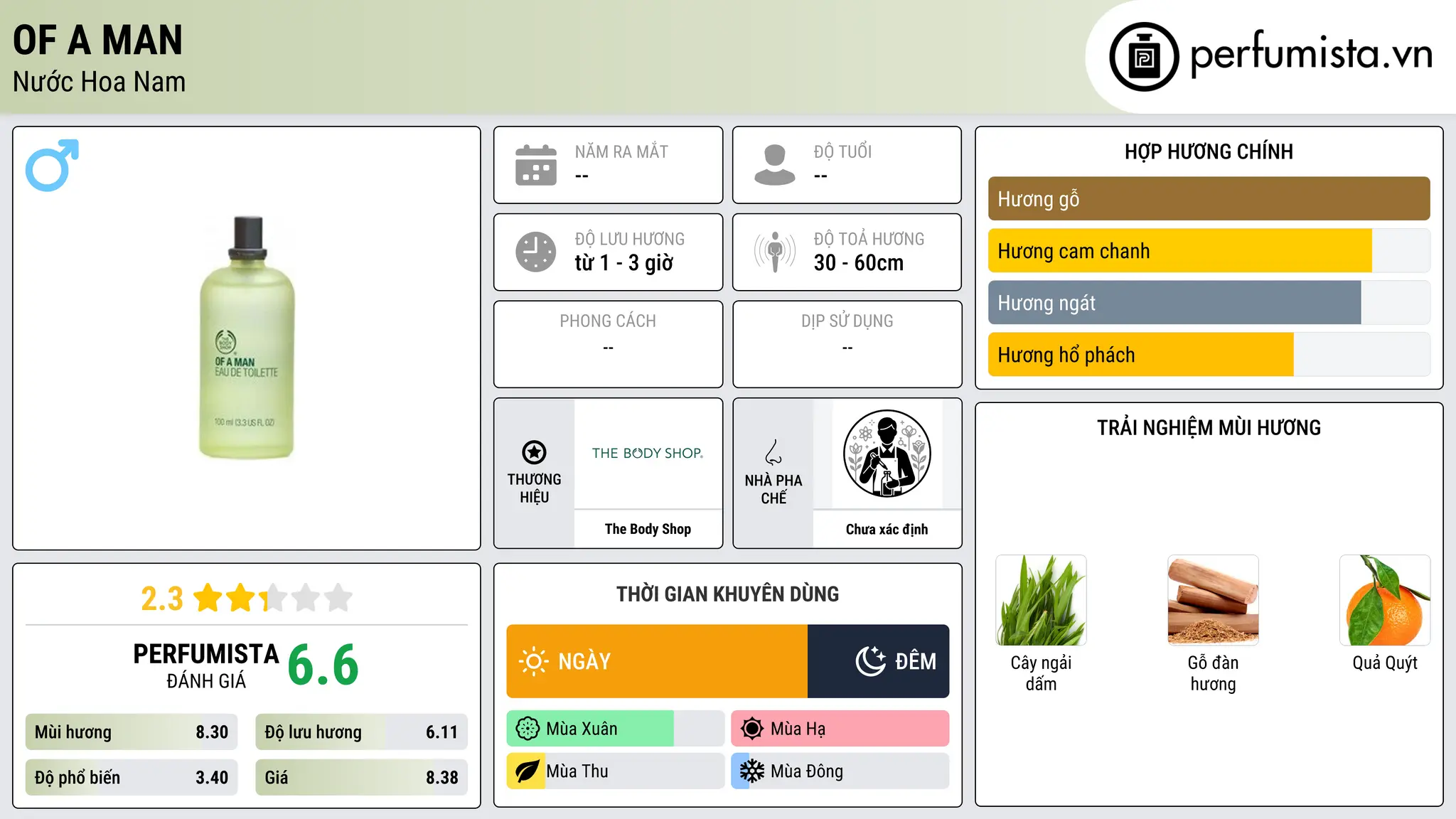Click the Mùa Hạ season bar
The width and height of the screenshot is (1456, 819).
click(x=840, y=729)
